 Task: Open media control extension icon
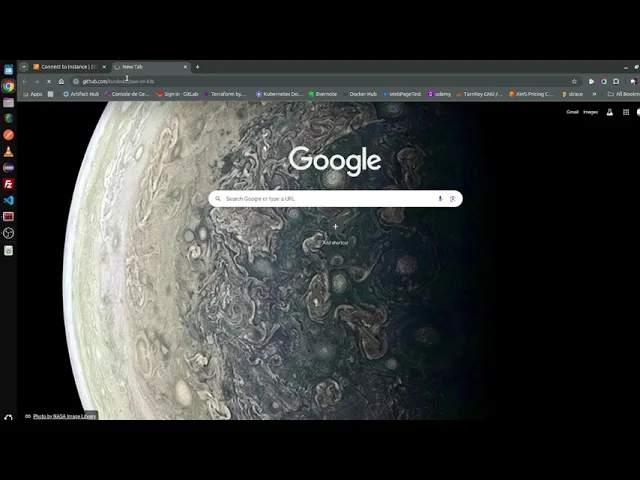coord(591,82)
